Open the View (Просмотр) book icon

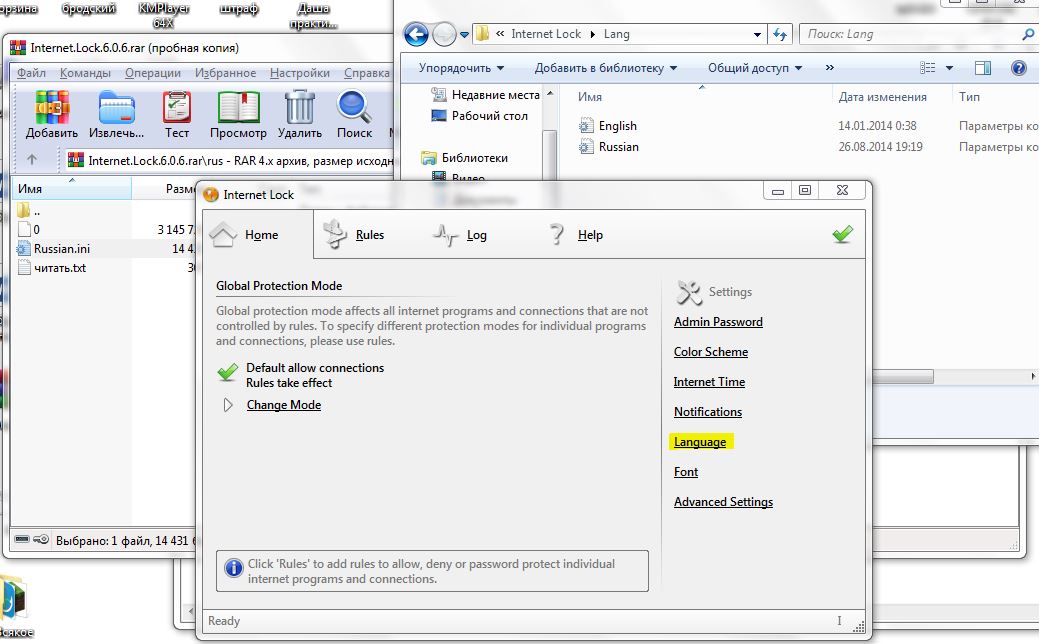pyautogui.click(x=238, y=108)
